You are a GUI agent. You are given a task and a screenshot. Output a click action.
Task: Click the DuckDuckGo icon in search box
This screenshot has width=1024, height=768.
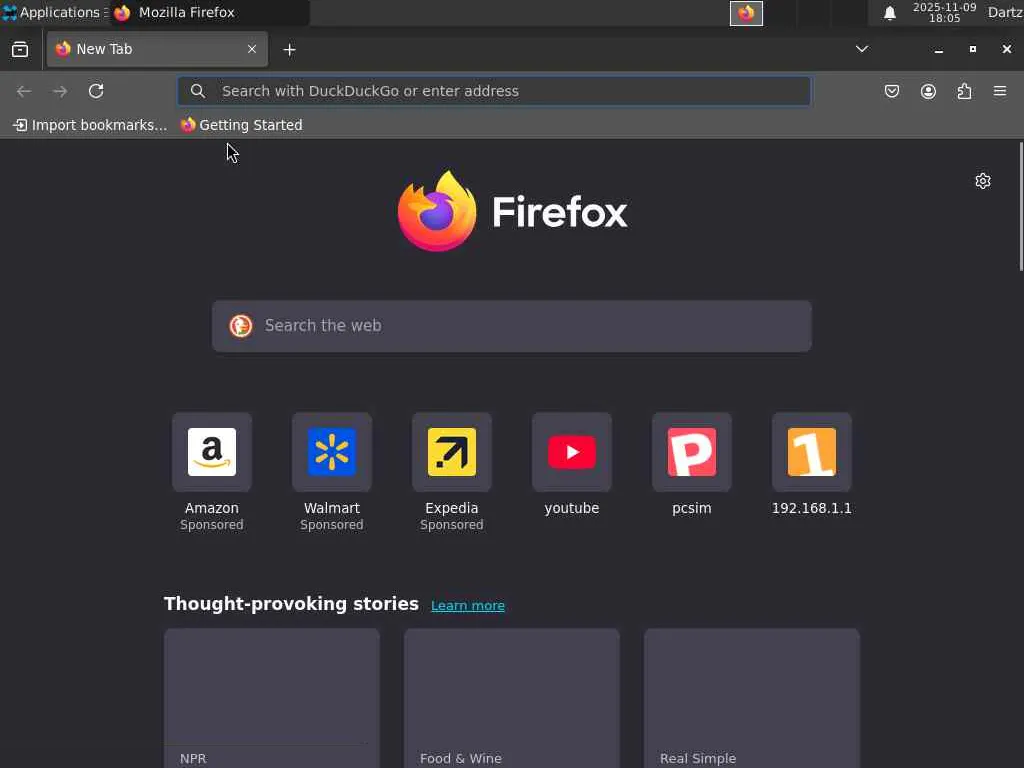tap(241, 326)
